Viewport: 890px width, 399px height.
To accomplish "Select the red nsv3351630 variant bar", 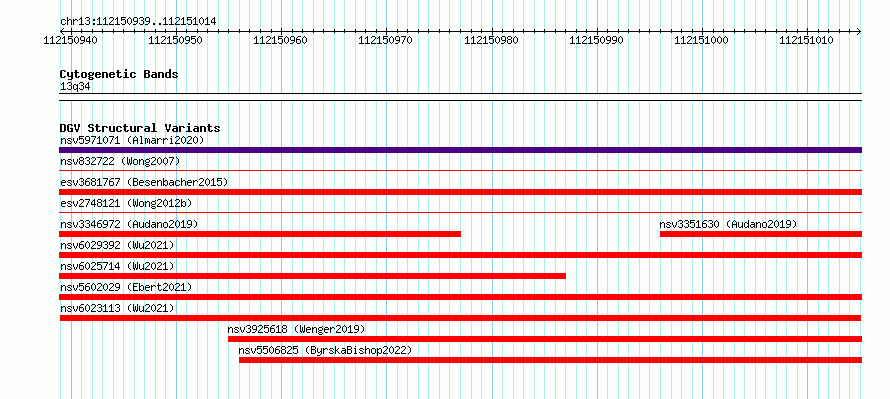I will tap(761, 234).
